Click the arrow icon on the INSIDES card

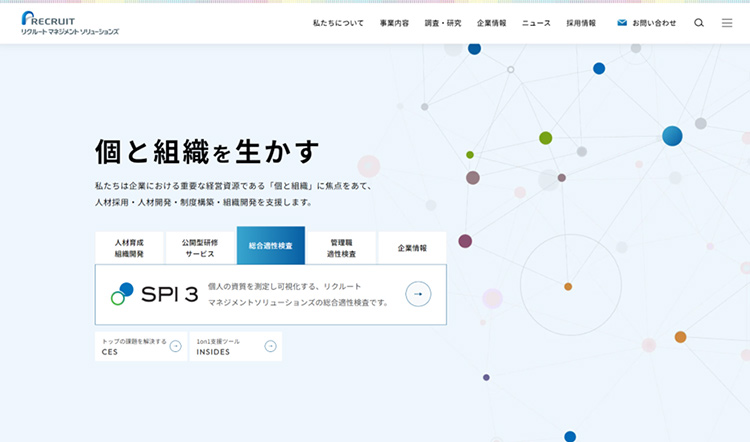(270, 346)
